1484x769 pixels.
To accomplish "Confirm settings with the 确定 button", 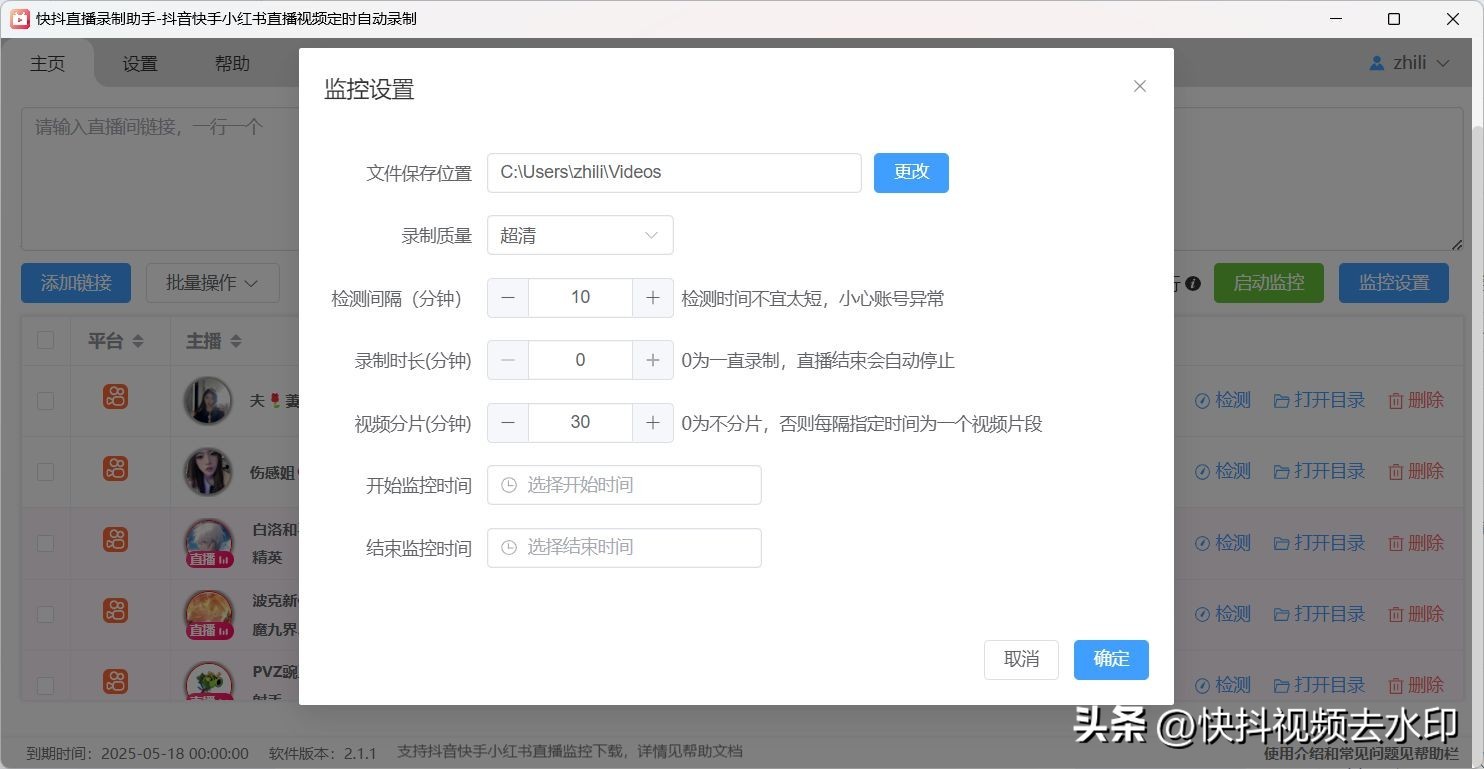I will point(1111,659).
